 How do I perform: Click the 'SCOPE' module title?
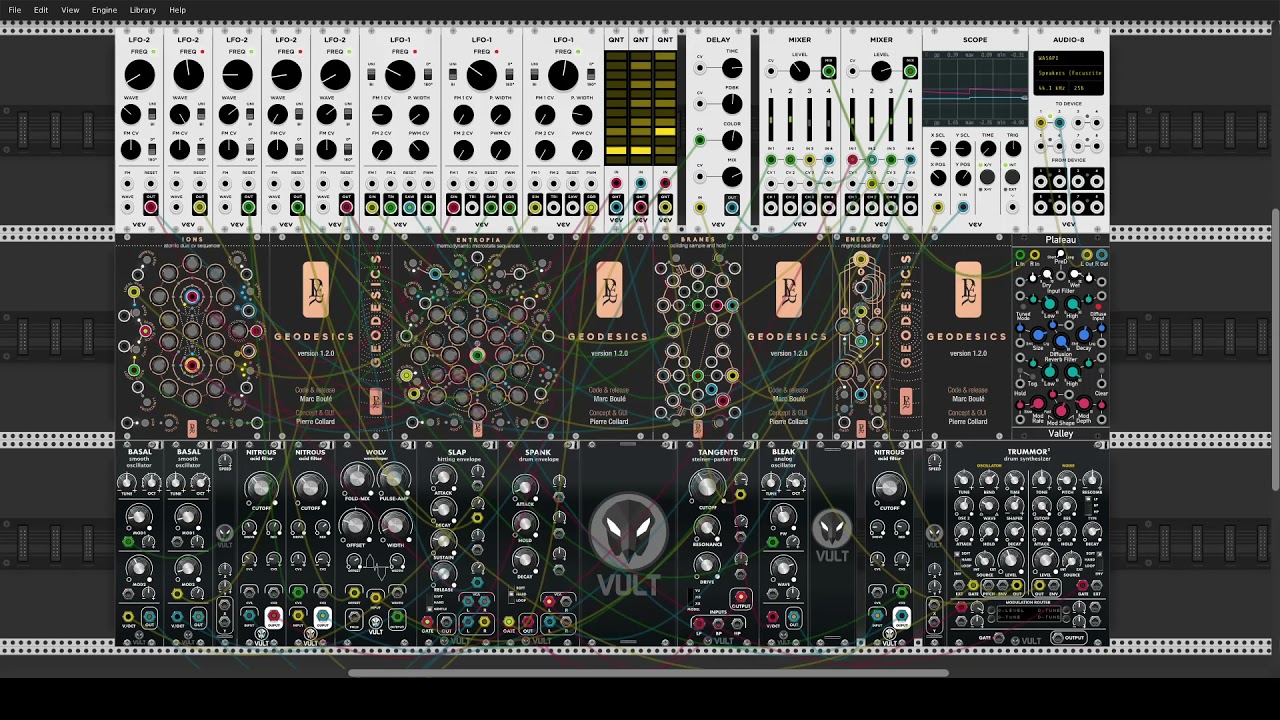975,40
